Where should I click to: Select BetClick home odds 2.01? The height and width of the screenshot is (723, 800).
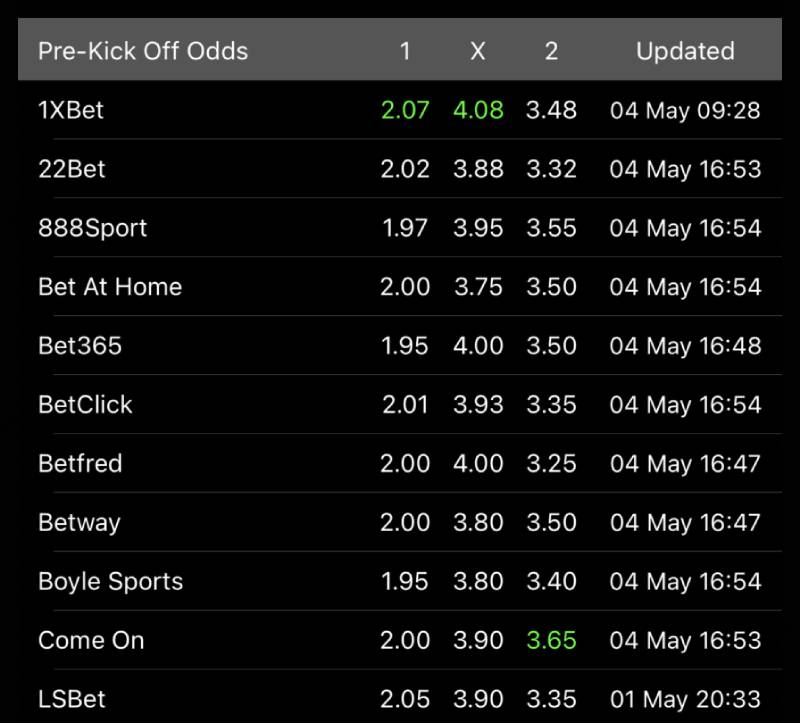point(405,405)
